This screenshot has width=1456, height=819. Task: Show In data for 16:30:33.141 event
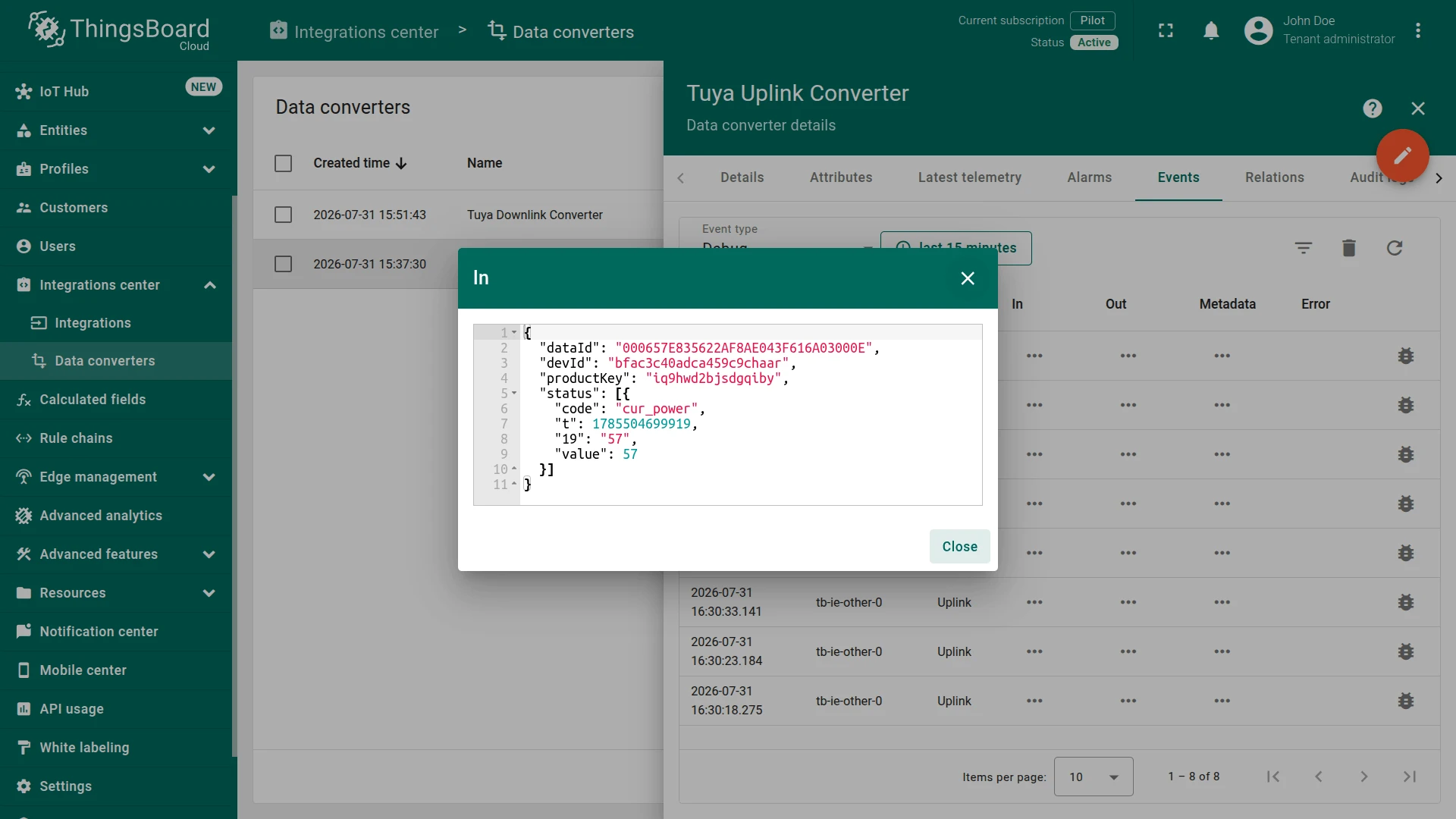(1034, 602)
